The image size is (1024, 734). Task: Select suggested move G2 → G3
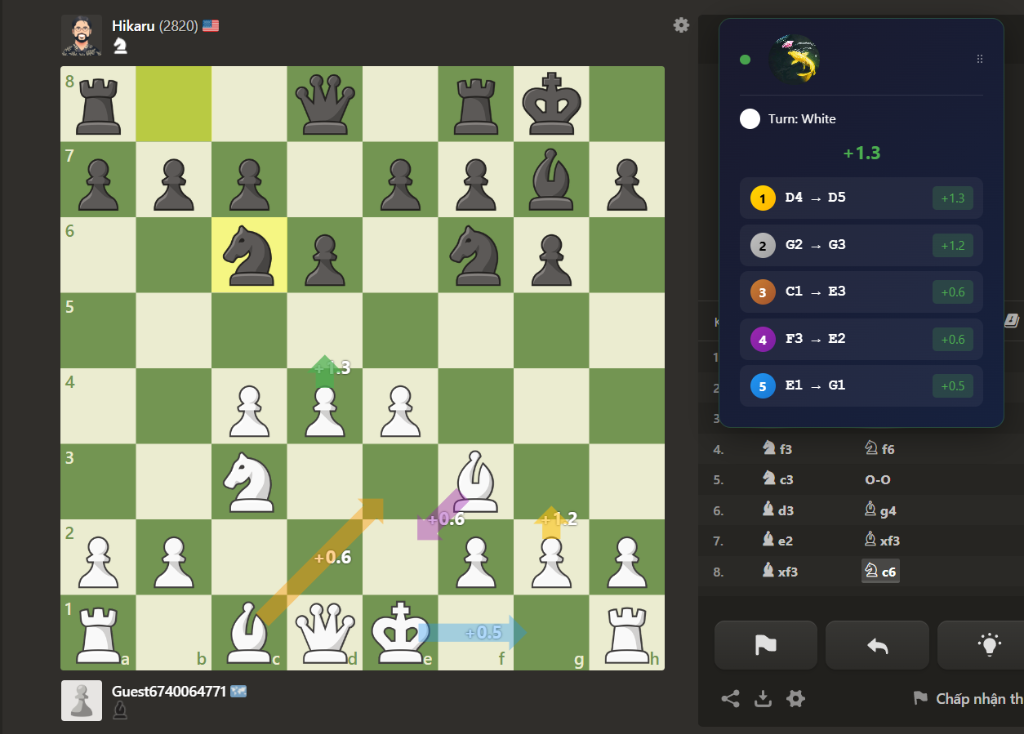[861, 245]
